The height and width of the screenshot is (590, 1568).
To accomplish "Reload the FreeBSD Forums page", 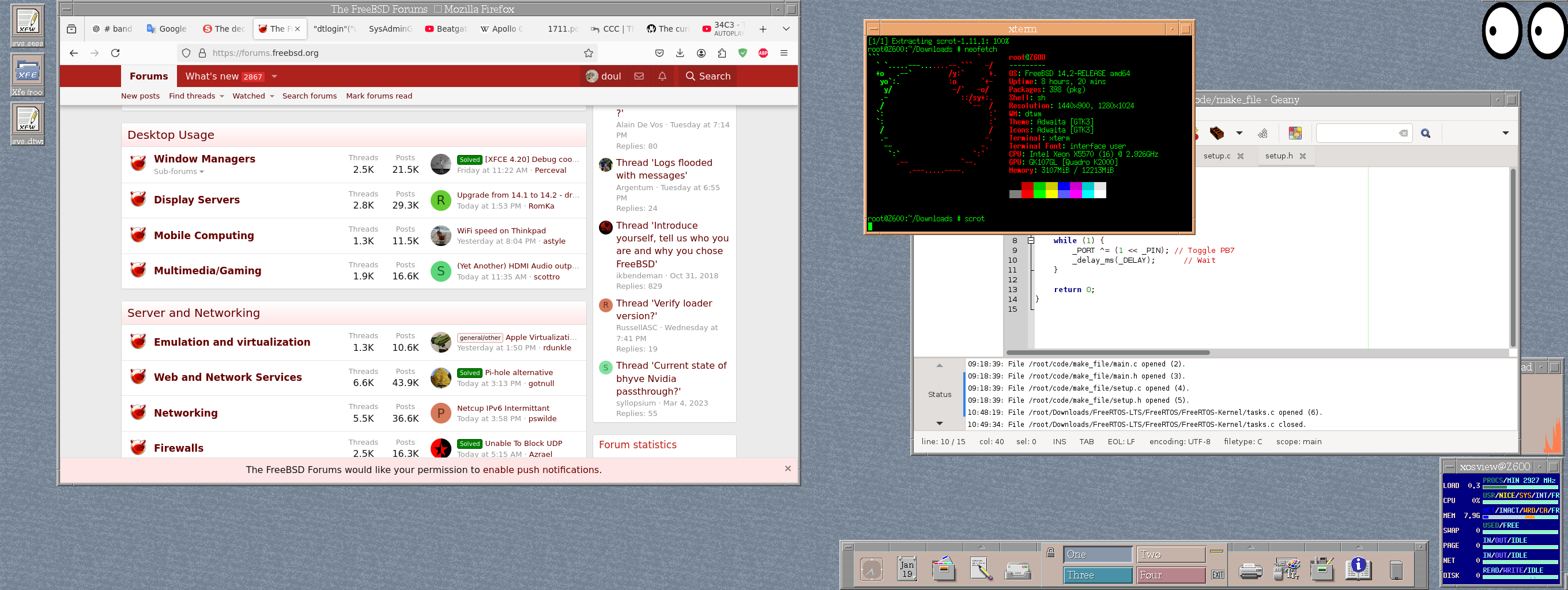I will tap(115, 53).
